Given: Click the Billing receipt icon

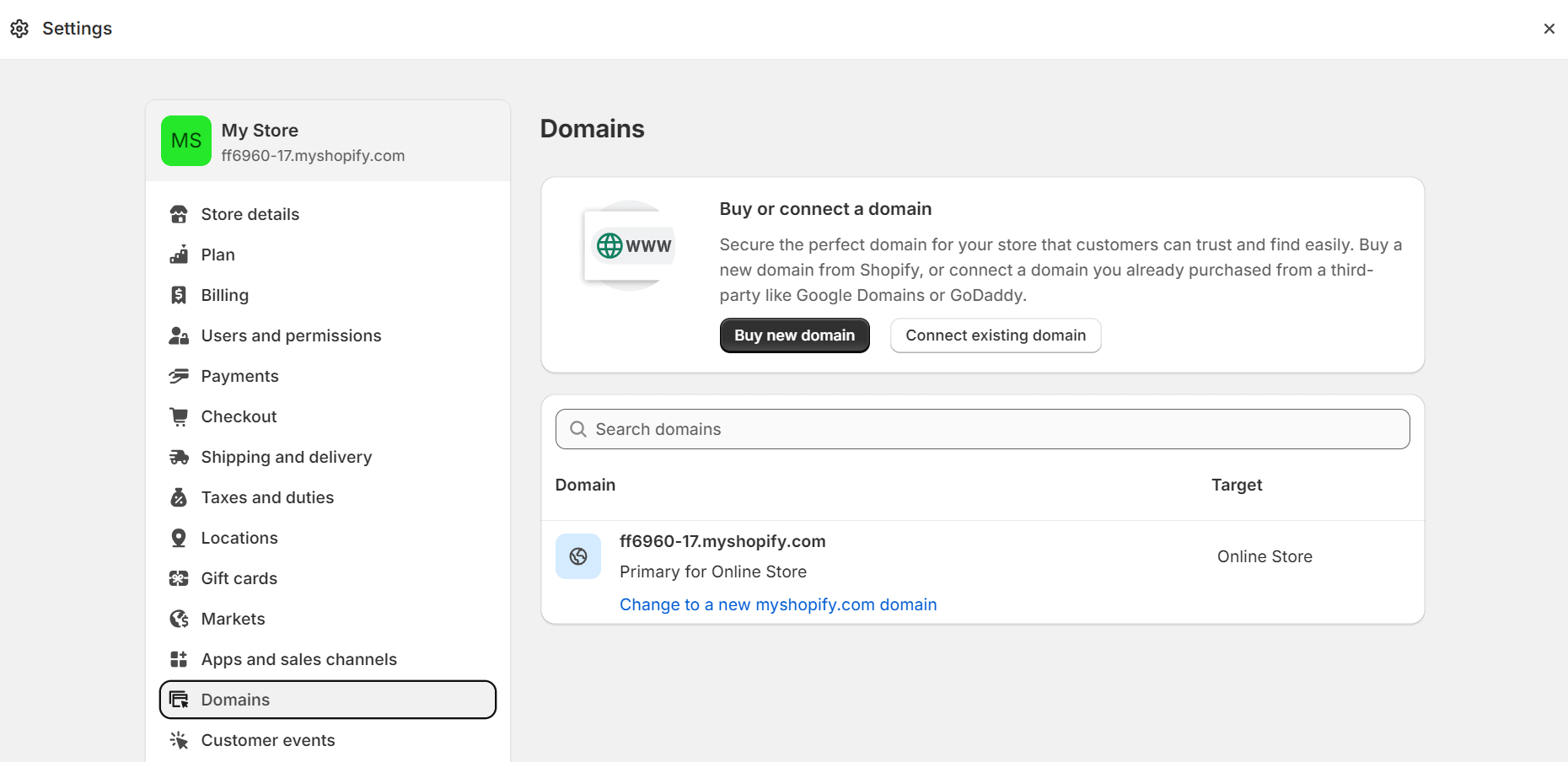Looking at the screenshot, I should (179, 295).
